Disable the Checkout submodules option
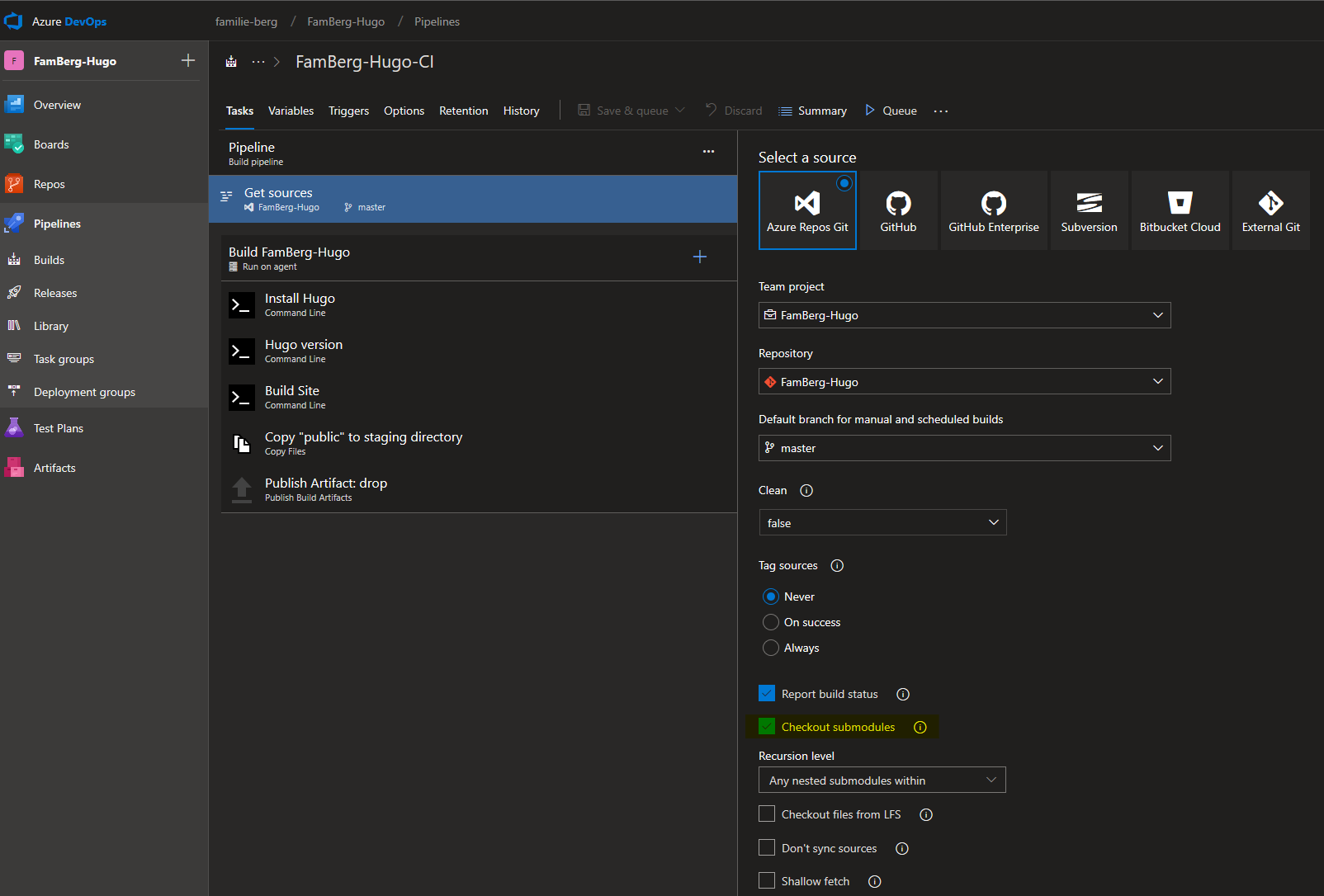 [x=767, y=726]
